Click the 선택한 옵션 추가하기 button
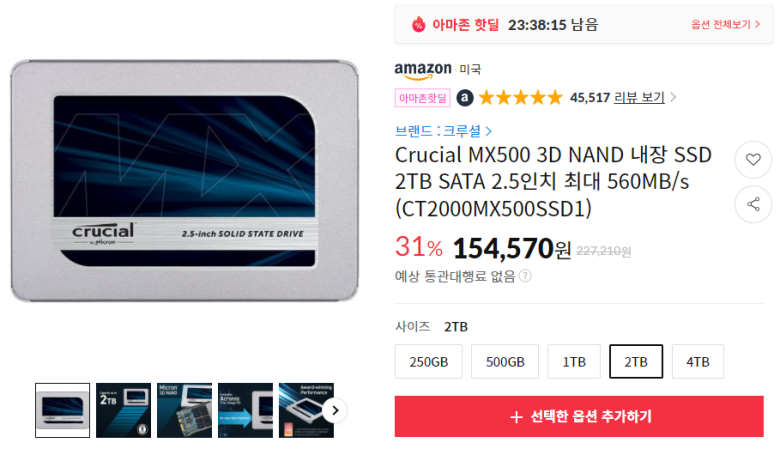780x449 pixels. click(x=579, y=417)
